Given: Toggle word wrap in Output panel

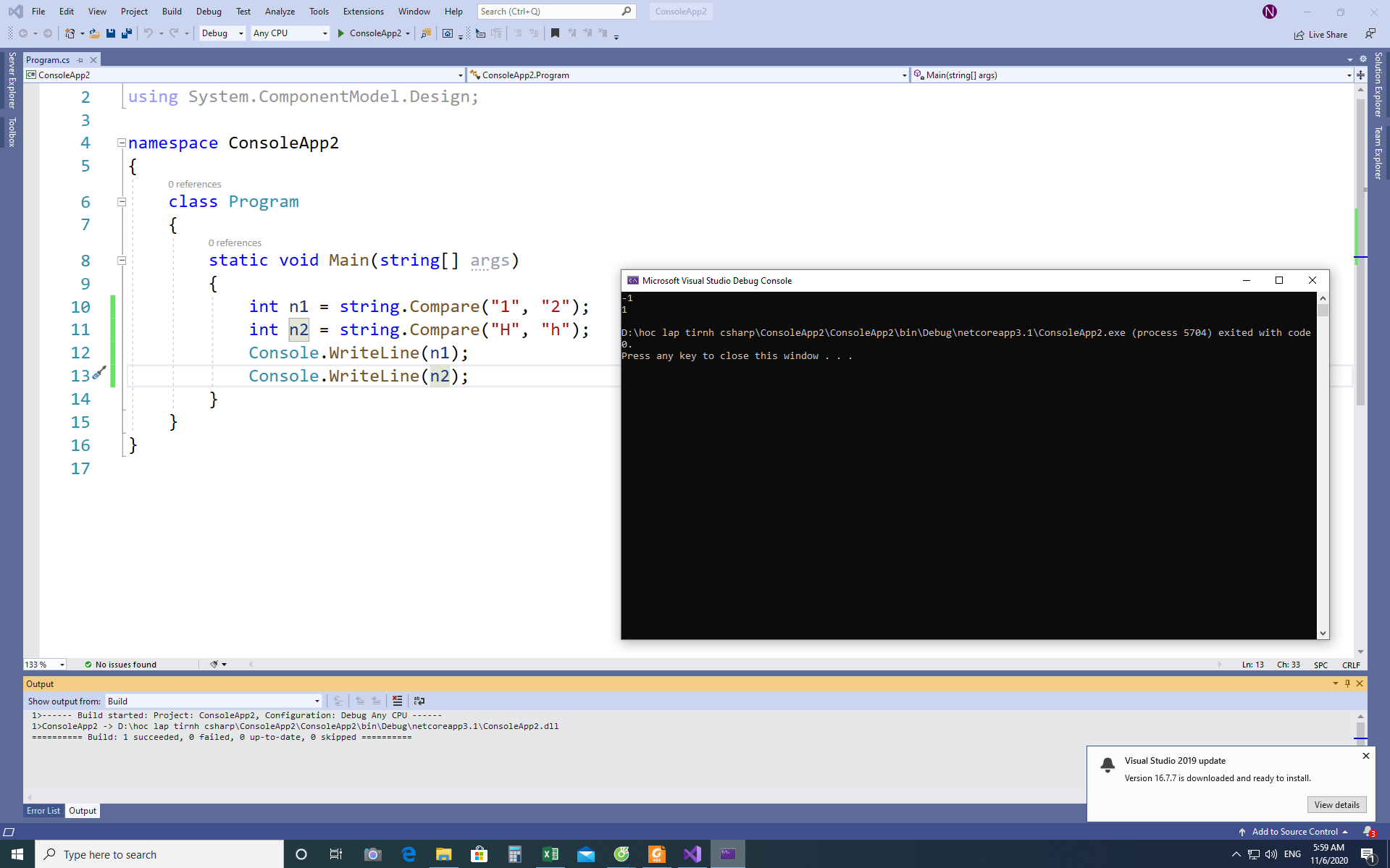Looking at the screenshot, I should pos(419,701).
